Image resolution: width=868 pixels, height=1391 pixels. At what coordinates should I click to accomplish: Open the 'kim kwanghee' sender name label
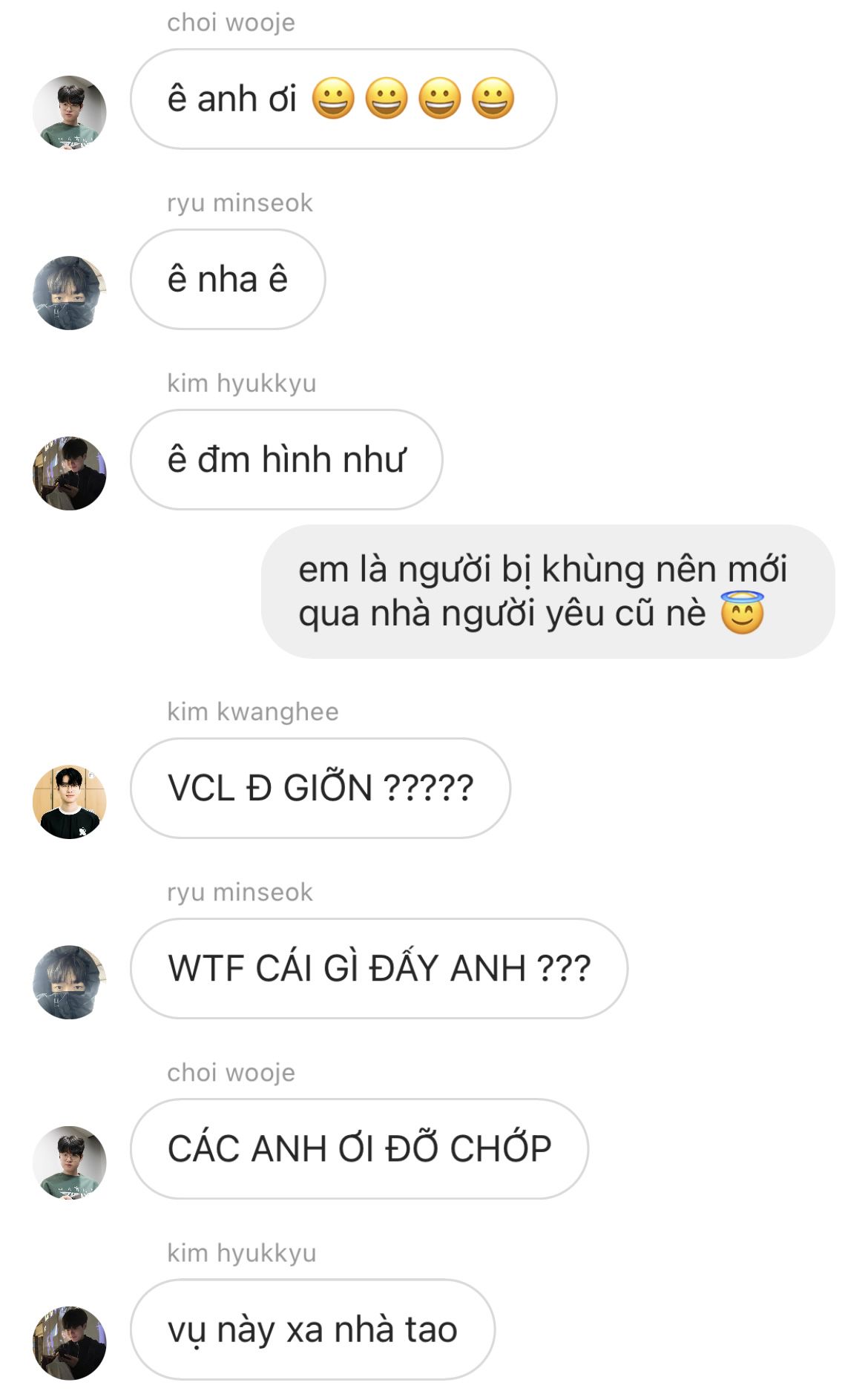[252, 711]
